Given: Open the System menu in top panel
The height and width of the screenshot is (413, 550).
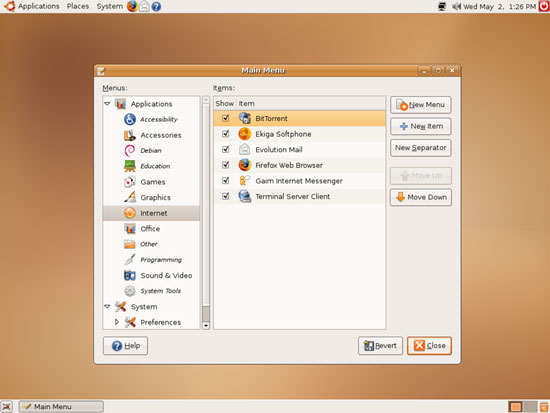Looking at the screenshot, I should pos(110,6).
